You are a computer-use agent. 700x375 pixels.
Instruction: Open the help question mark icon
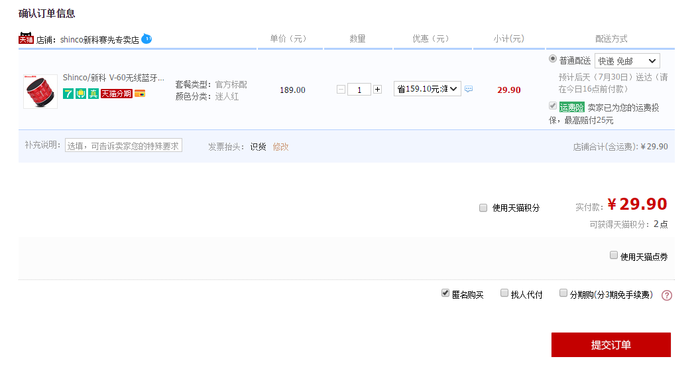(667, 295)
